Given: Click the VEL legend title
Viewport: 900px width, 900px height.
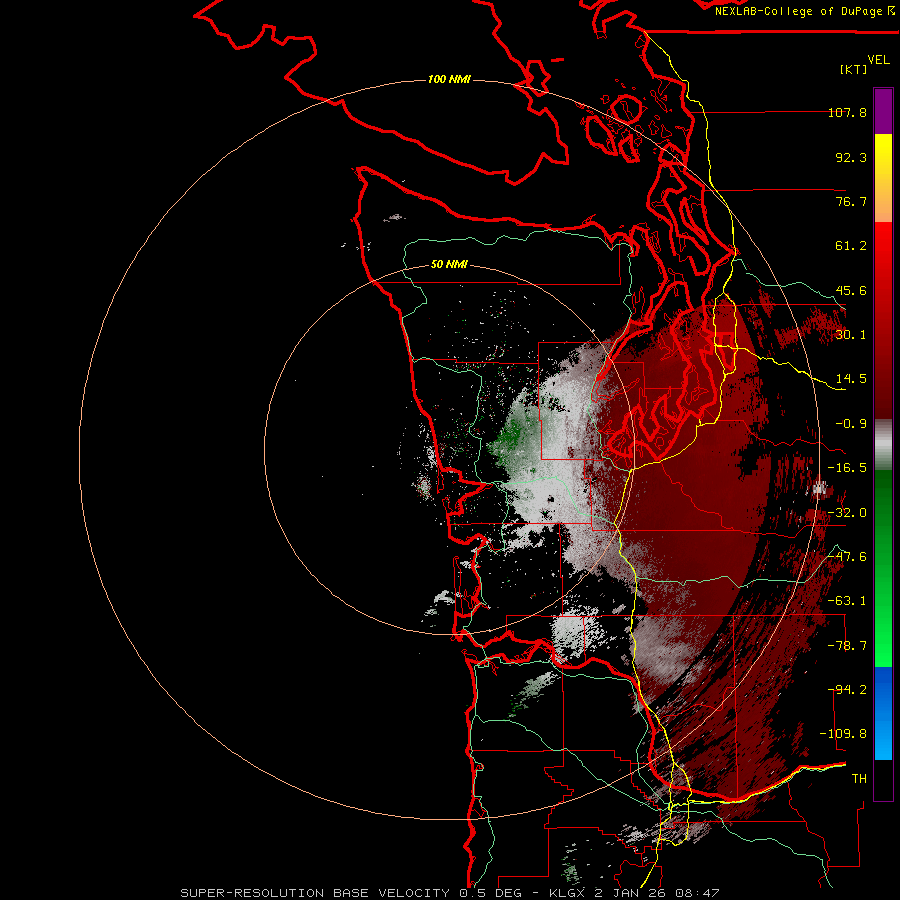Looking at the screenshot, I should (x=878, y=60).
